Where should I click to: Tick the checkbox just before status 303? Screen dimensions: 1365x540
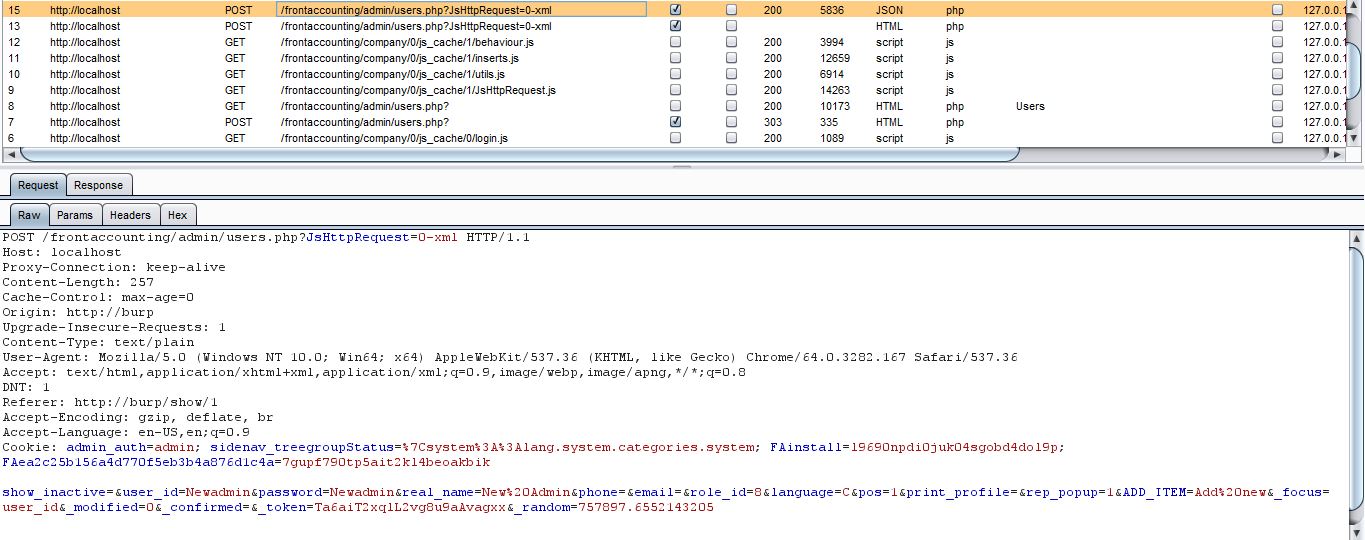(731, 122)
